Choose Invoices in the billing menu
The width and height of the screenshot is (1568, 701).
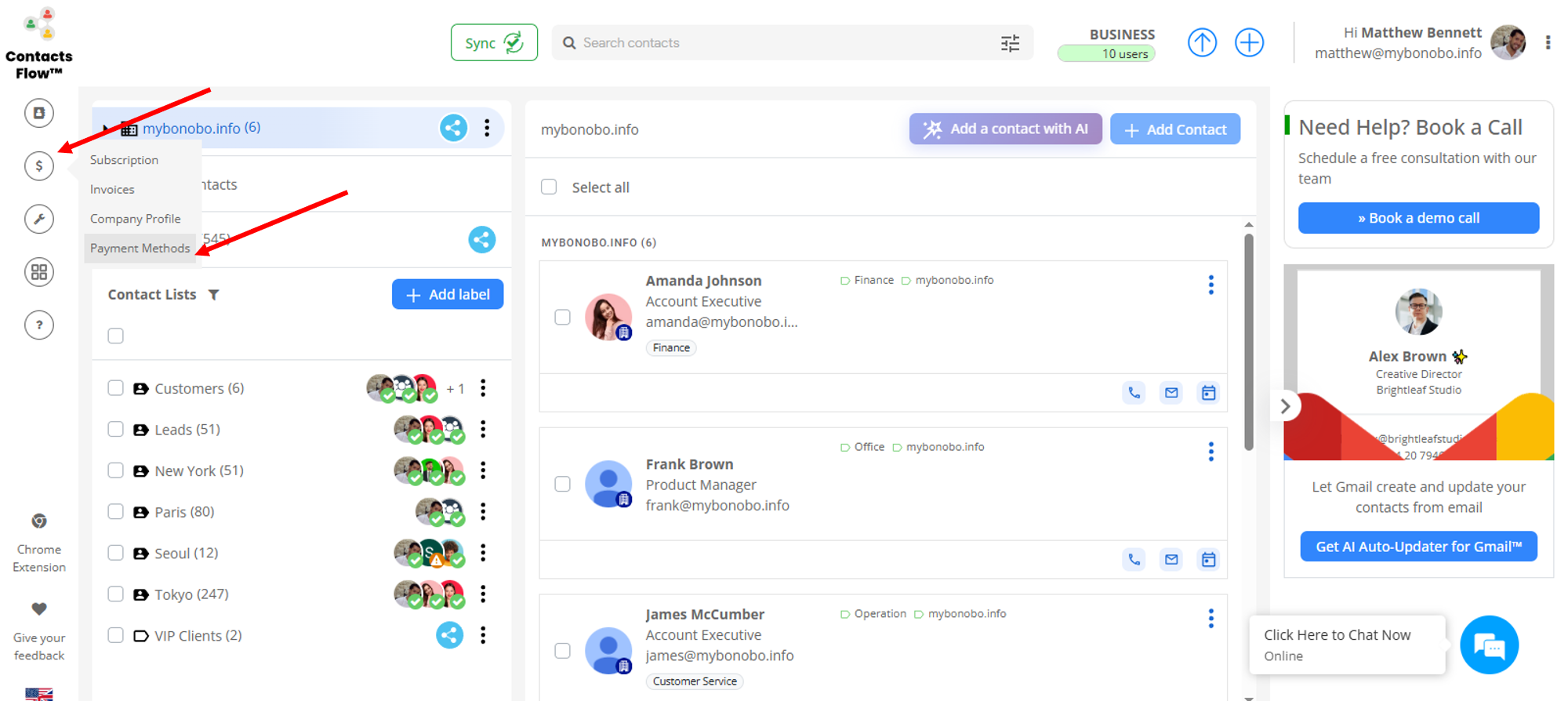click(112, 190)
